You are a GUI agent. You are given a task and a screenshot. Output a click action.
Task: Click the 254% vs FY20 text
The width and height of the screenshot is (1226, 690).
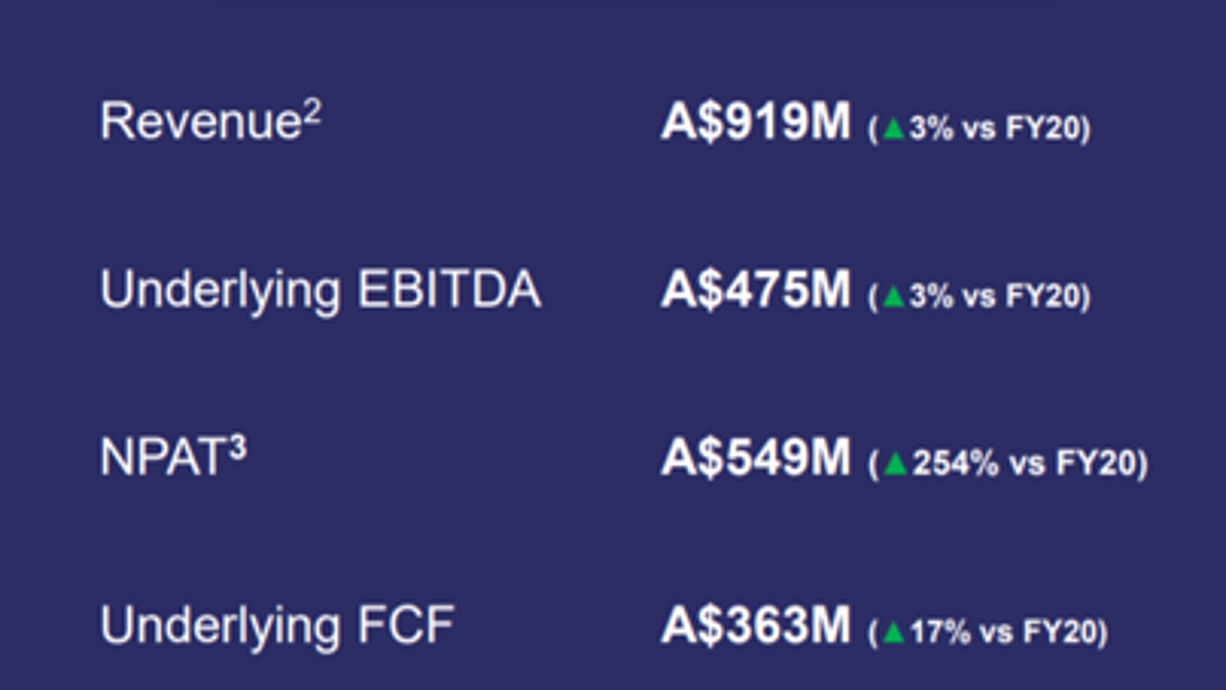point(1026,463)
